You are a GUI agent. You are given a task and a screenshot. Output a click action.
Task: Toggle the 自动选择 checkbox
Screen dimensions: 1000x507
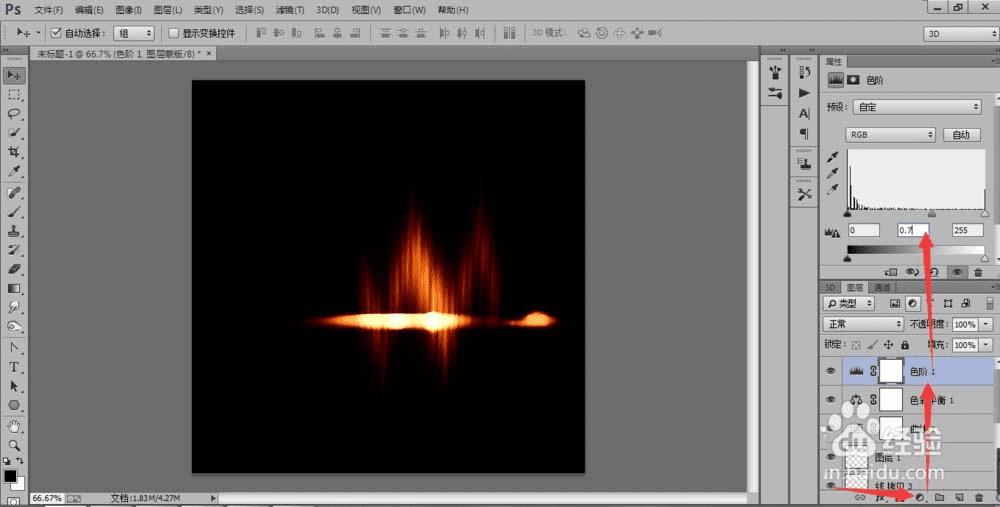pyautogui.click(x=56, y=33)
